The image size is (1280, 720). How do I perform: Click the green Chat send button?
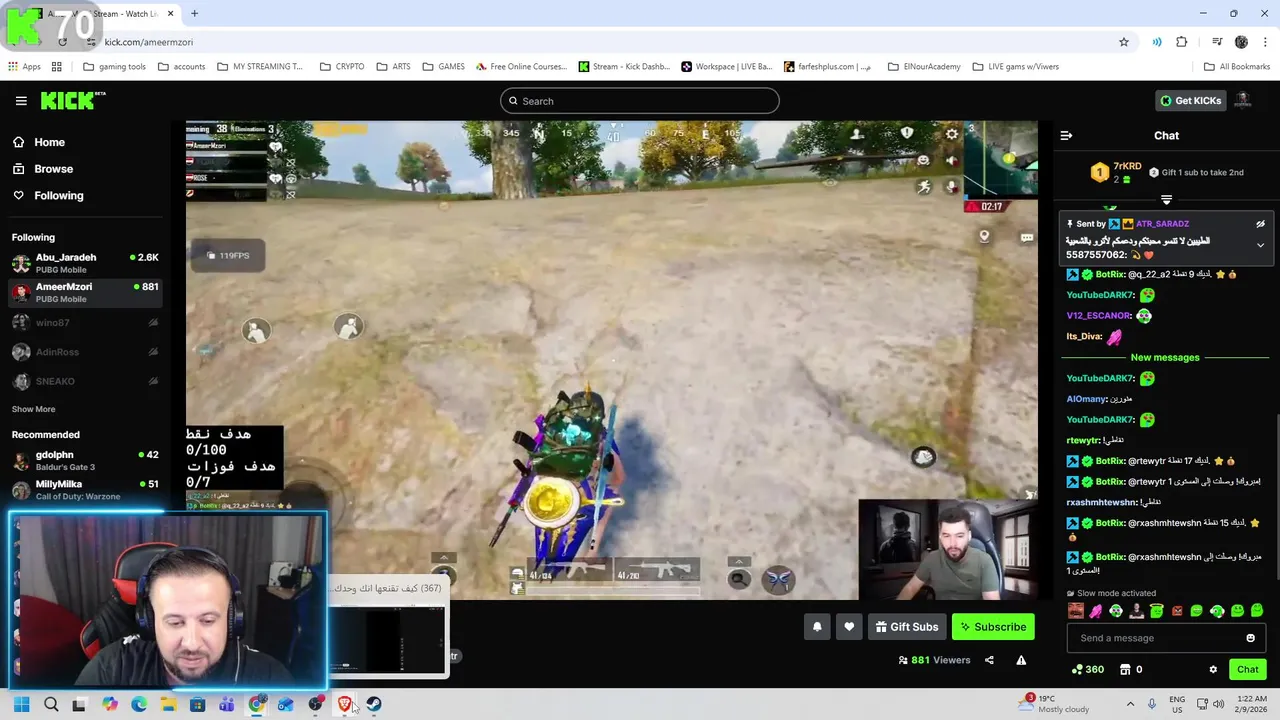tap(1247, 670)
